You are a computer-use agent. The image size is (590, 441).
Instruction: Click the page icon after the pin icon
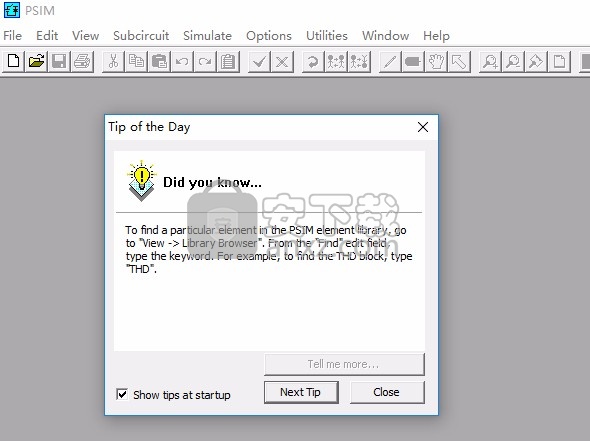coord(560,61)
